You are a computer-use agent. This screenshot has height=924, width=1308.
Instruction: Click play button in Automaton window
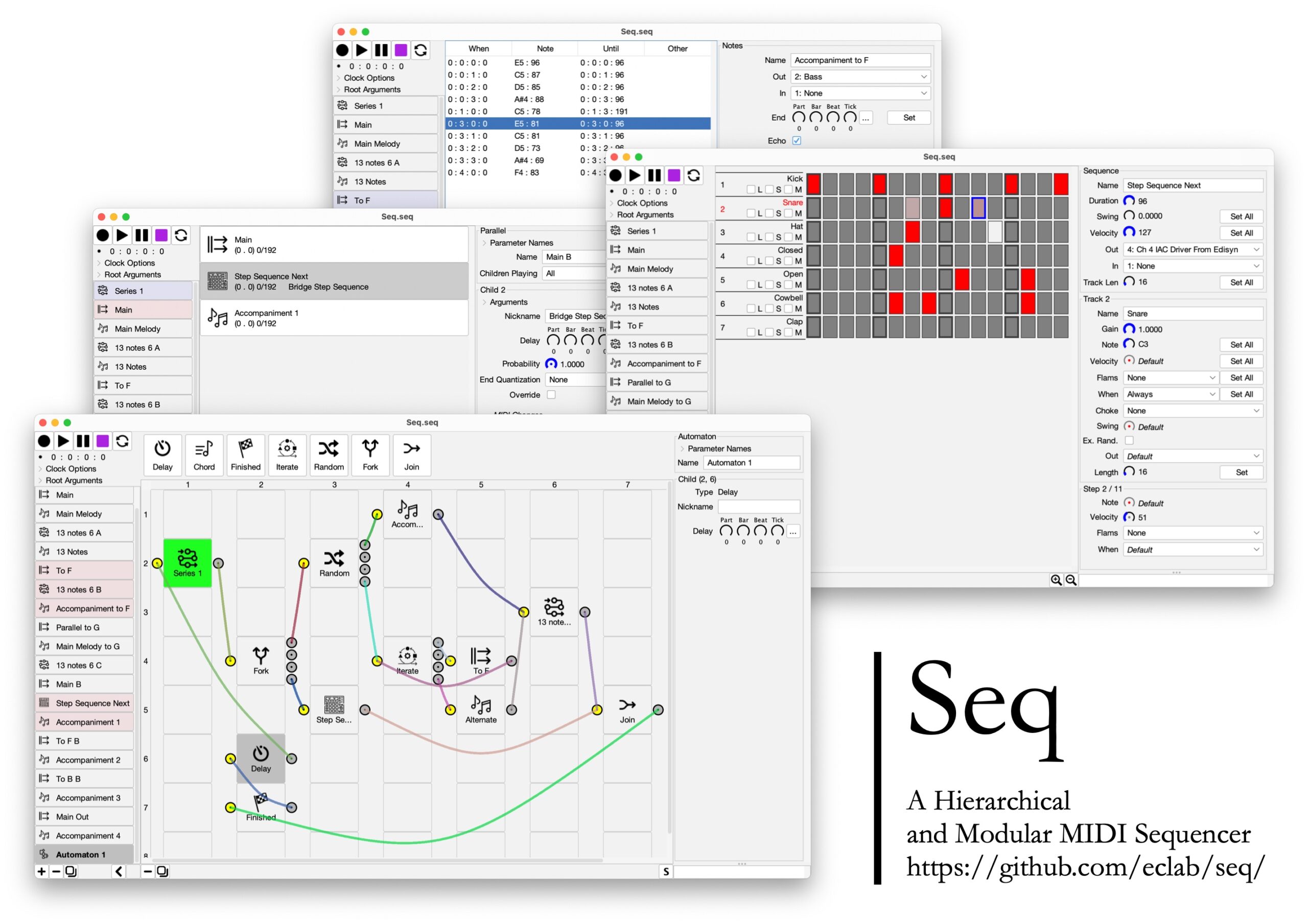pos(63,441)
